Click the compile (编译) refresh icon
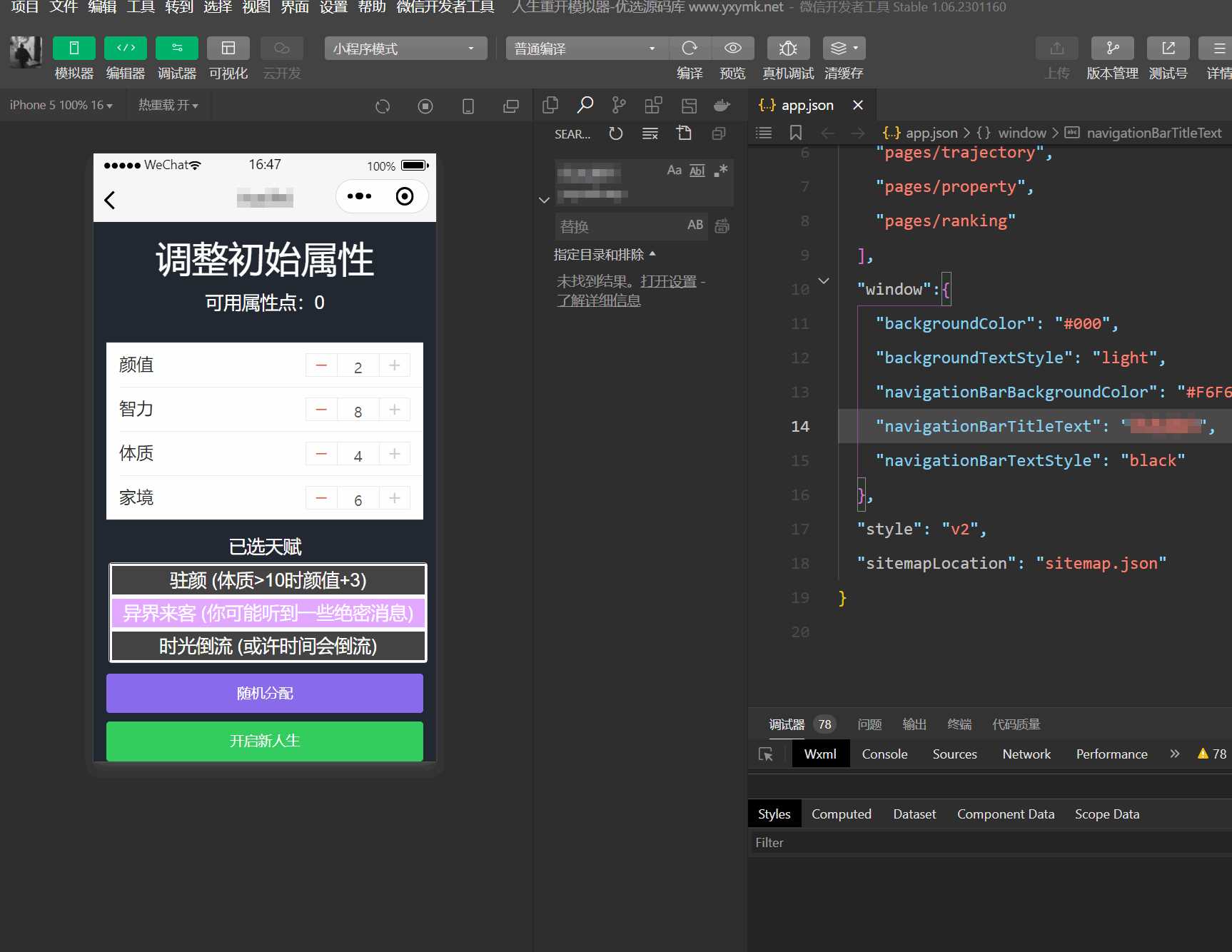This screenshot has width=1232, height=952. [690, 49]
